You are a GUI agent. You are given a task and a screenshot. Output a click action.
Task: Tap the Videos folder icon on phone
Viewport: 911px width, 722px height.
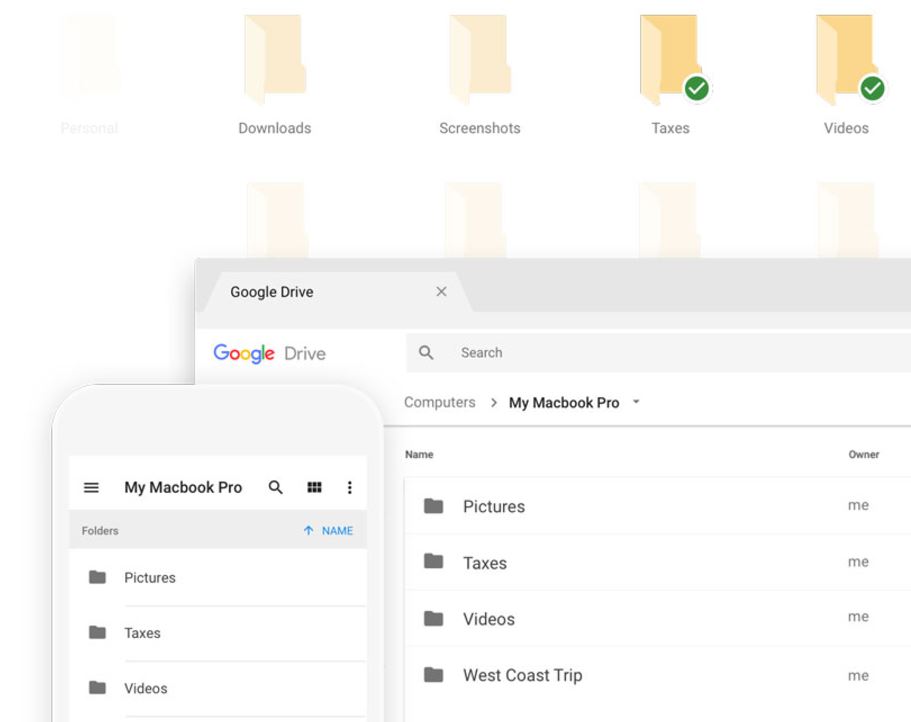click(97, 688)
